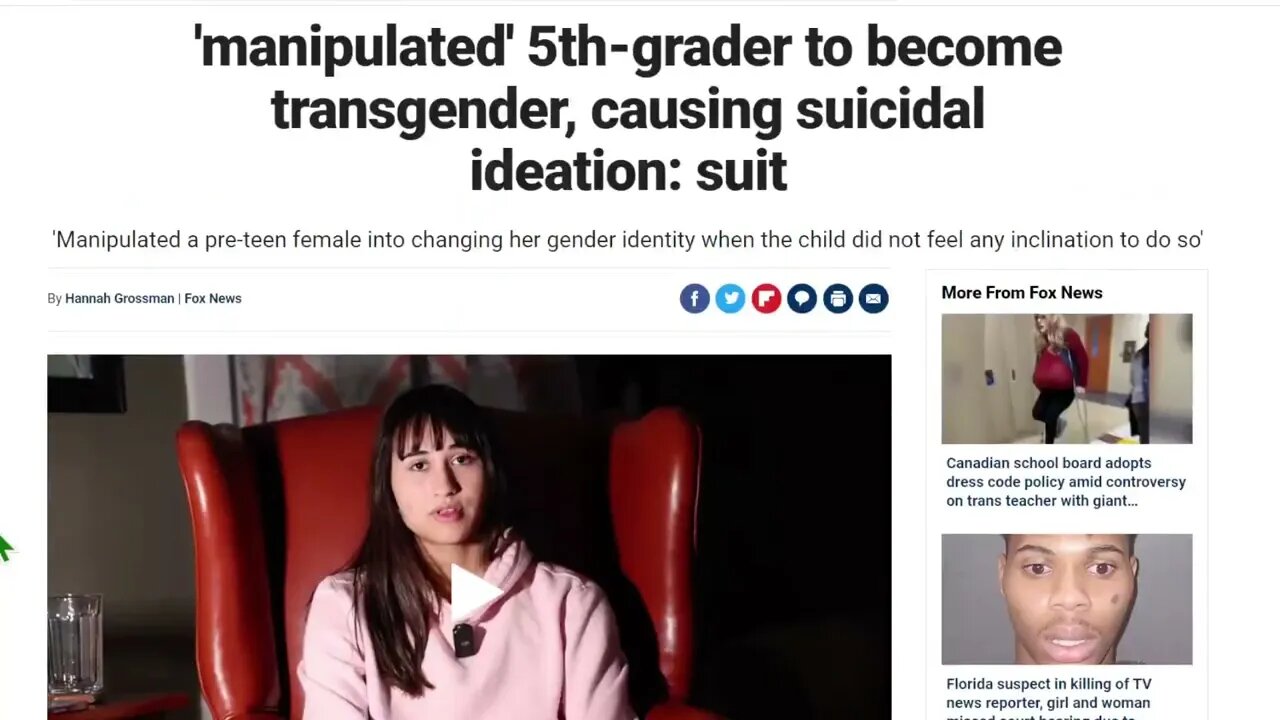Follow the Fox News byline link
The width and height of the screenshot is (1280, 720).
pos(213,298)
